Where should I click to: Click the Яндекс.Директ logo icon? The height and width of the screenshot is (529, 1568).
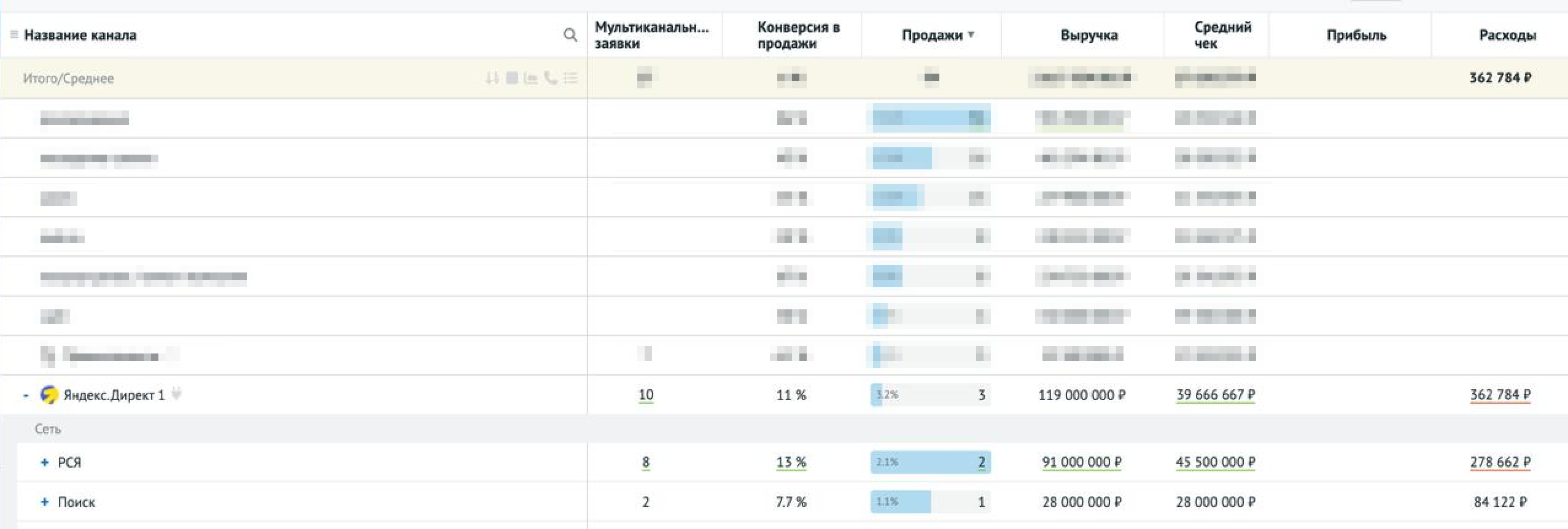[x=49, y=395]
